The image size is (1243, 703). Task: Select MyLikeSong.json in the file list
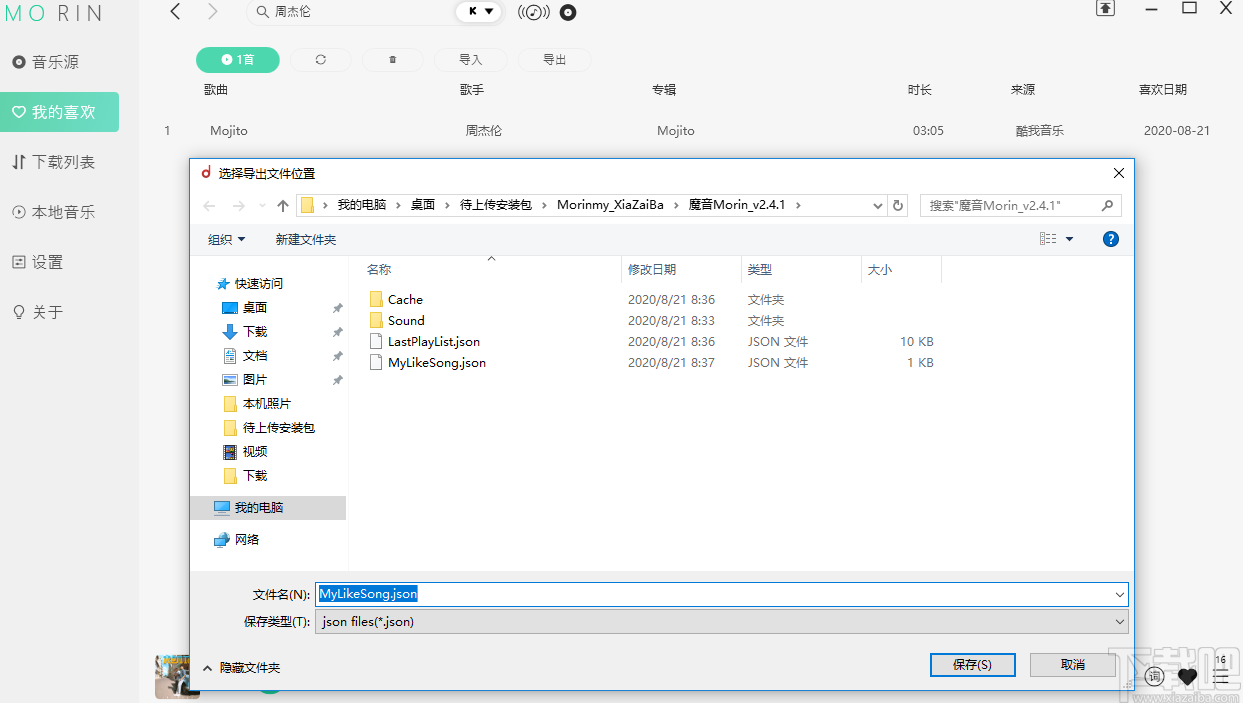coord(437,363)
